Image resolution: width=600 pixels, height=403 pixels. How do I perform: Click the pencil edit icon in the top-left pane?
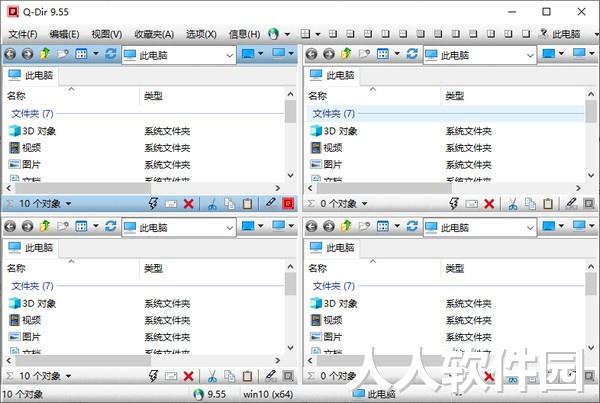pos(271,203)
